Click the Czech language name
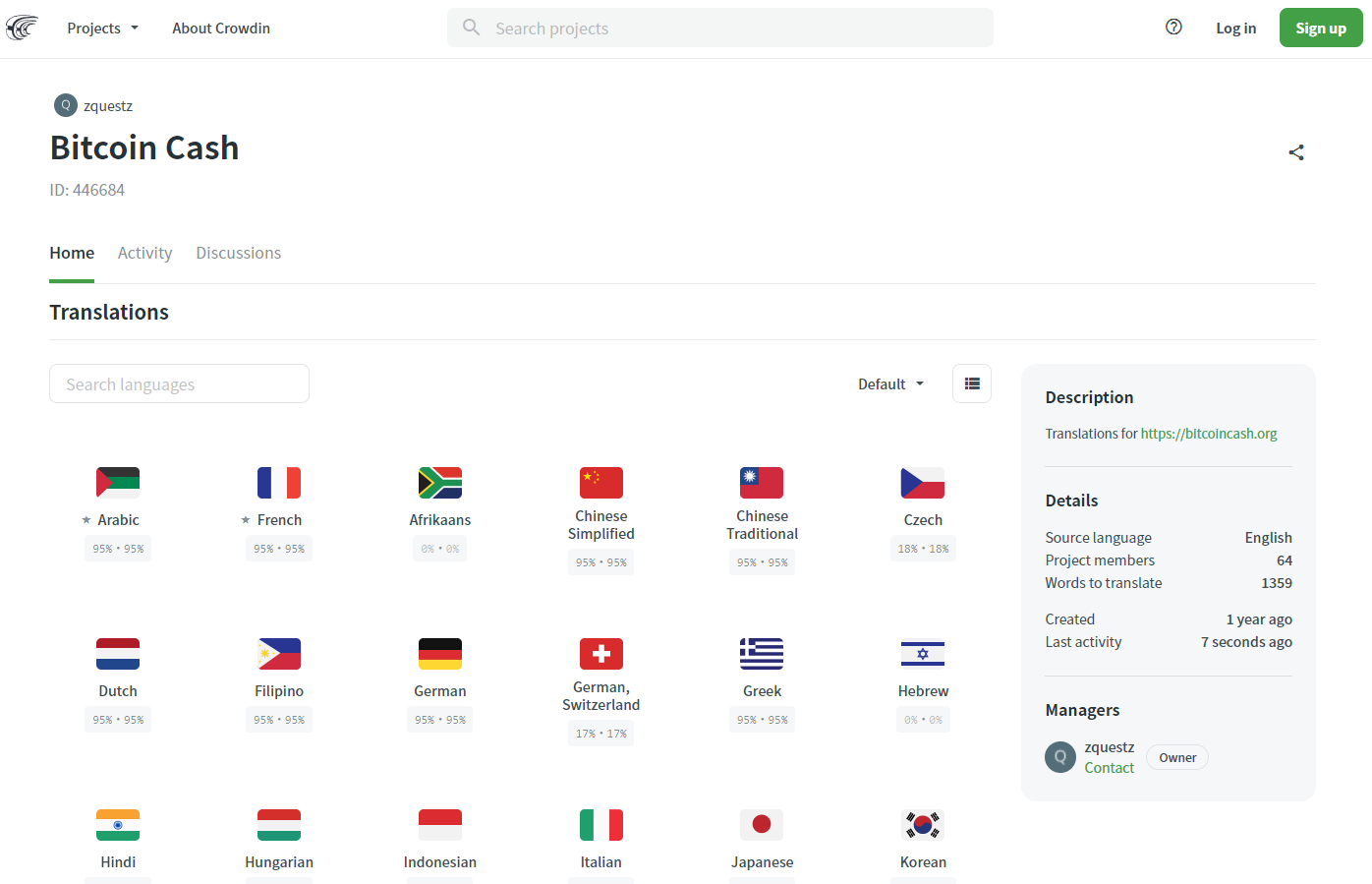The width and height of the screenshot is (1372, 884). 923,520
